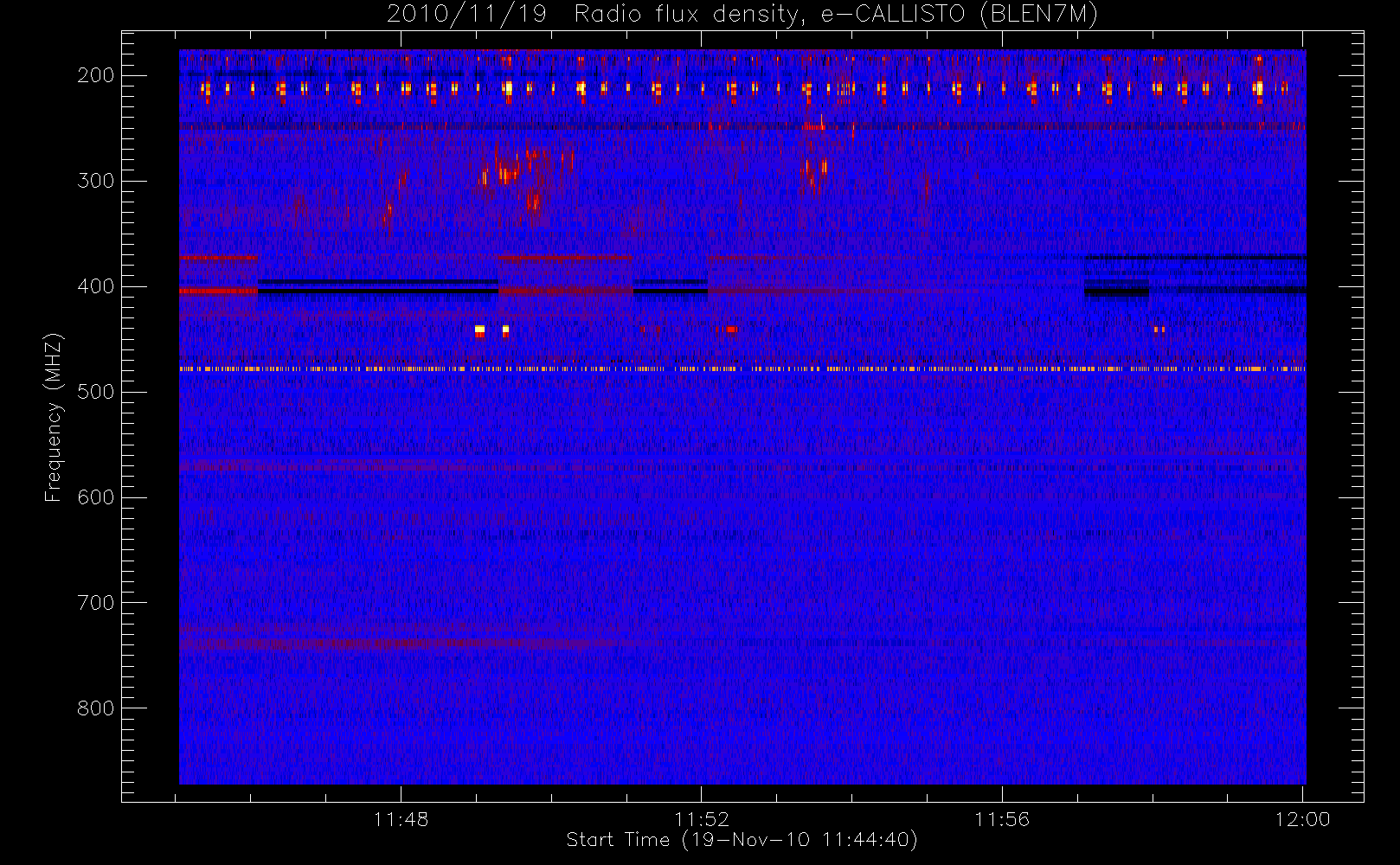Select the 'Frequency (MHz)' axis label
Viewport: 1400px width, 865px height.
(x=54, y=417)
